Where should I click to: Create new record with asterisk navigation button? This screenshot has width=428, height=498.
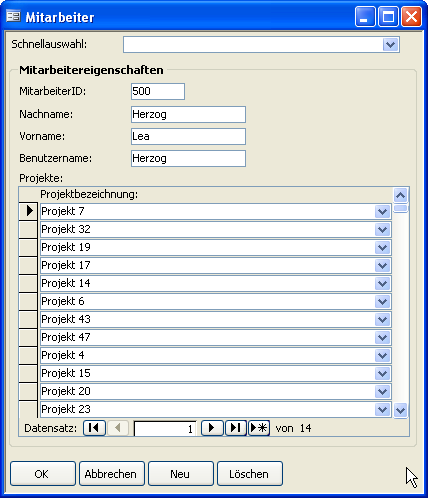point(259,428)
